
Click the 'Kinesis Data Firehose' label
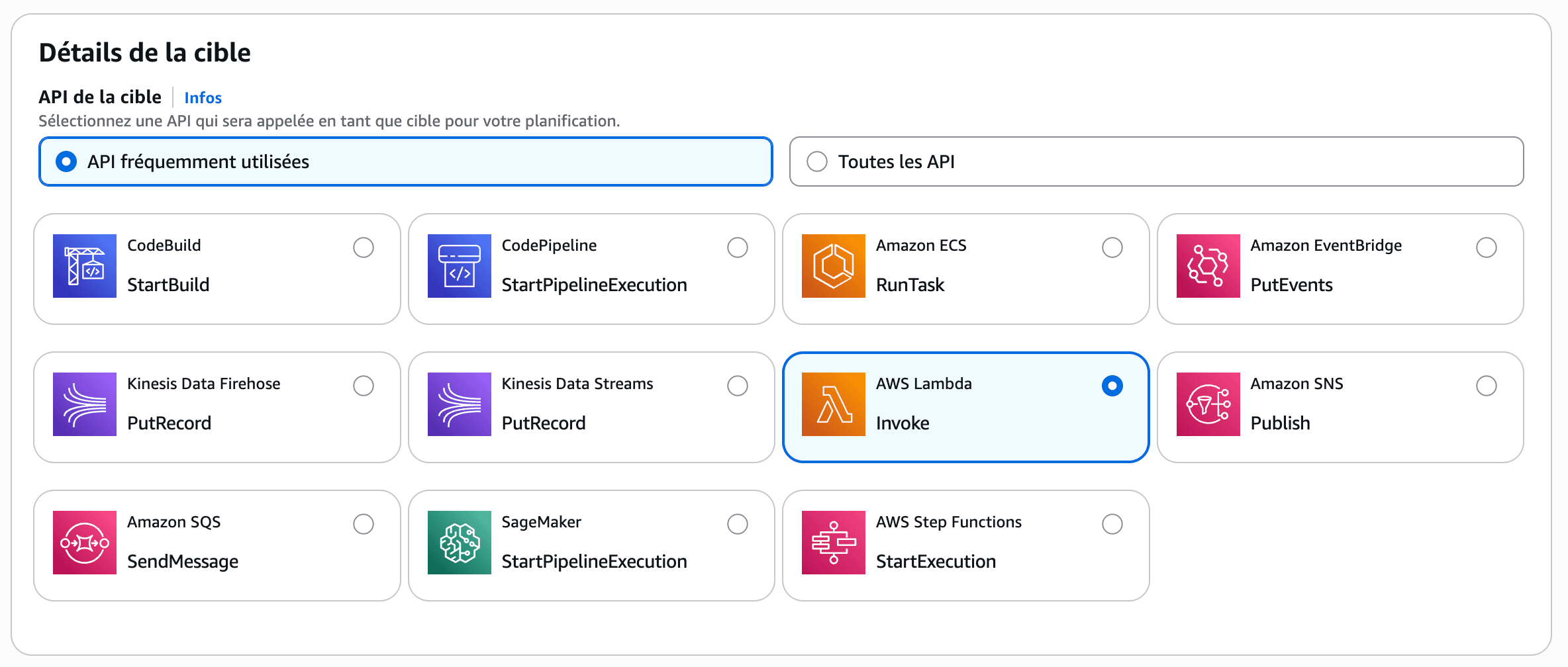pos(203,384)
